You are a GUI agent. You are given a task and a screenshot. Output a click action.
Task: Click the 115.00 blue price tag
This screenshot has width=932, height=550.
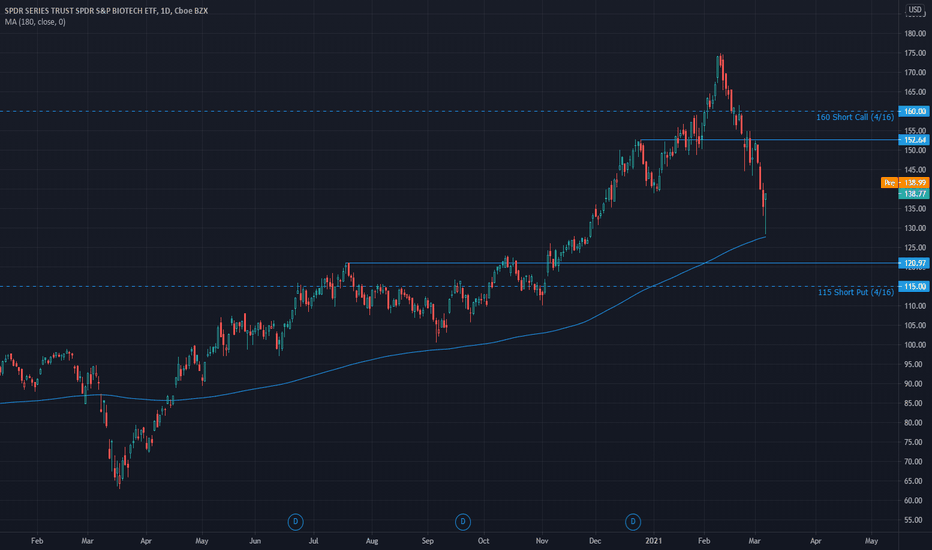pos(914,286)
